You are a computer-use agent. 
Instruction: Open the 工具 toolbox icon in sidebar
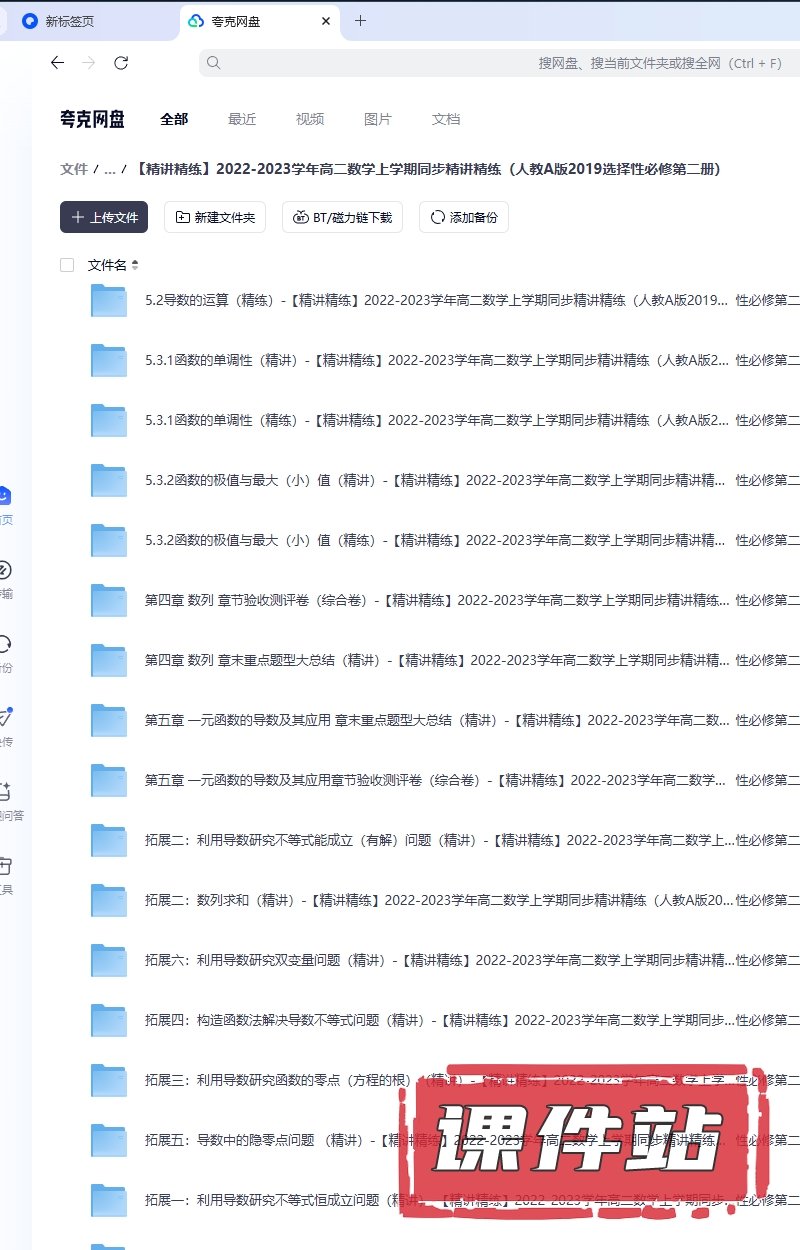[5, 865]
